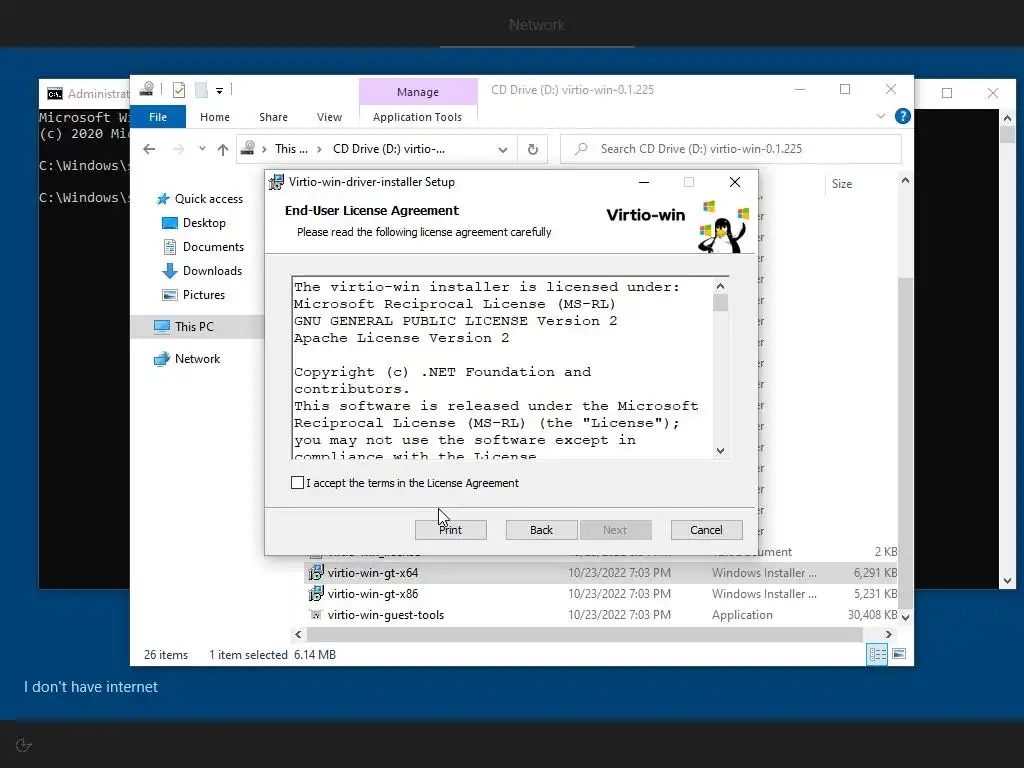Select the virtio-win-gt-x86 installer file
The height and width of the screenshot is (768, 1024).
[373, 594]
